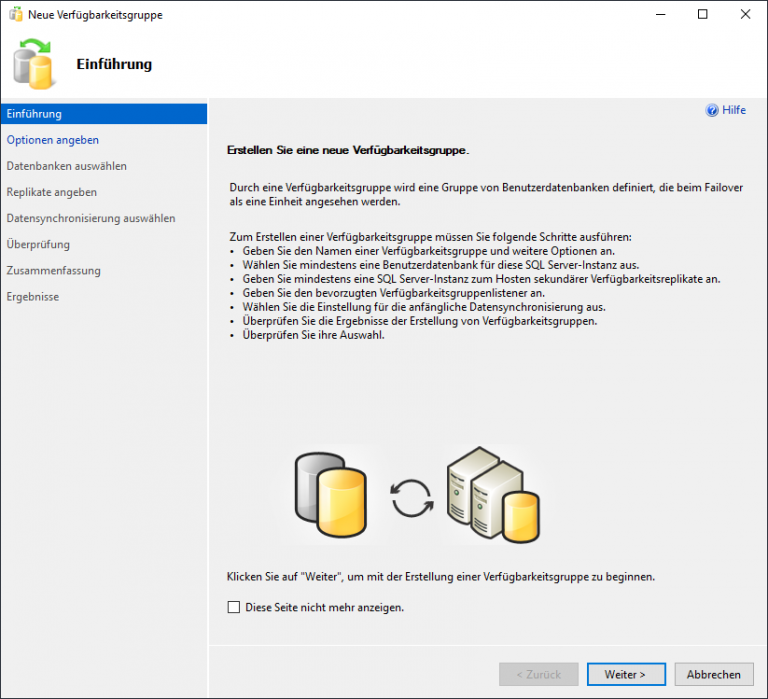
Task: Click the page title Einführung in header
Action: (x=114, y=64)
